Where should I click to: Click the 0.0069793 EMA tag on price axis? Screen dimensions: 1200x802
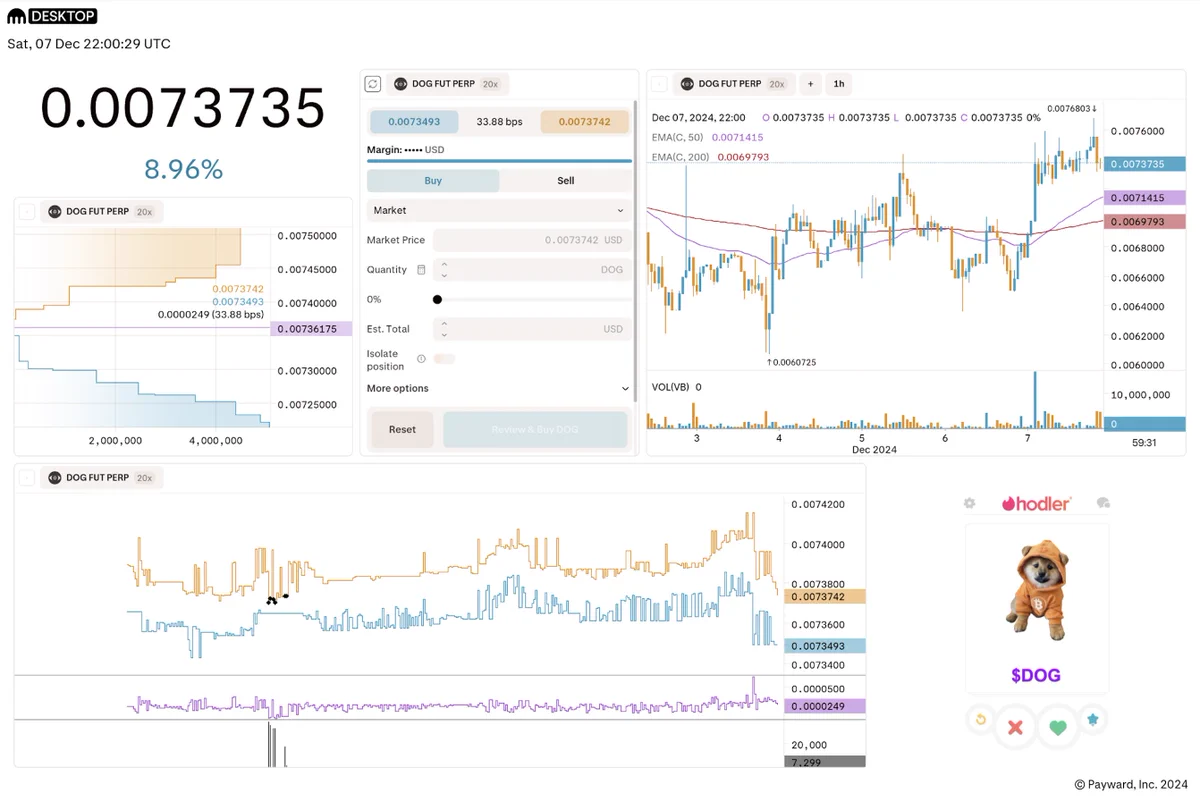coord(1144,221)
